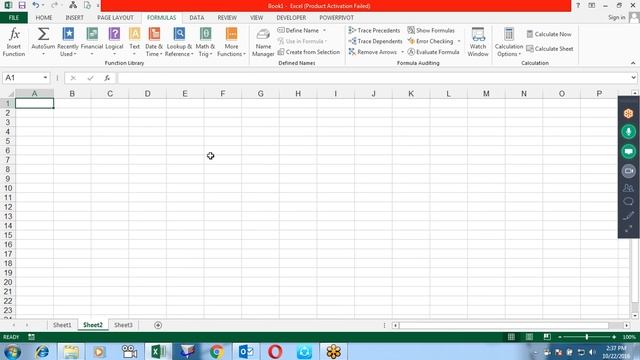The width and height of the screenshot is (640, 360).
Task: Switch to the REVIEW tab
Action: pos(227,18)
